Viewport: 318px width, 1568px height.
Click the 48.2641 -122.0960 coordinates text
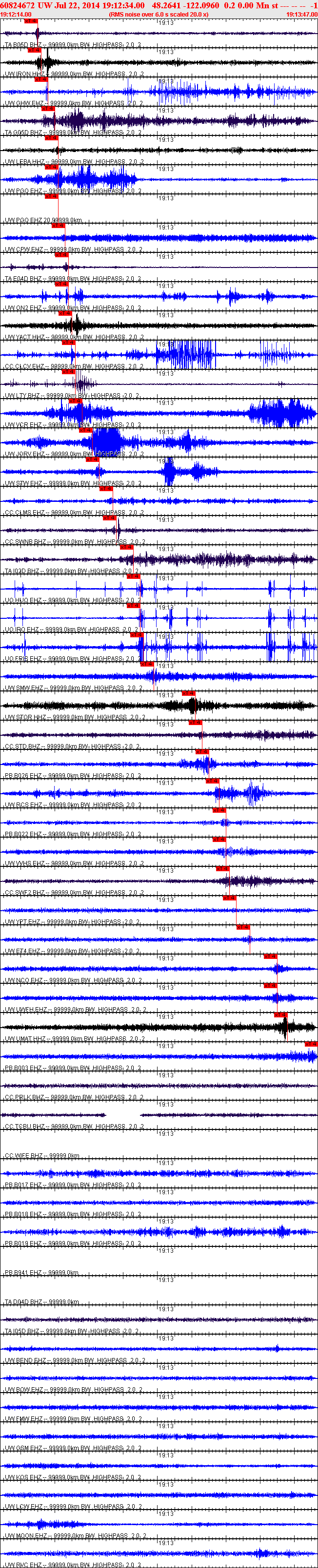click(185, 5)
